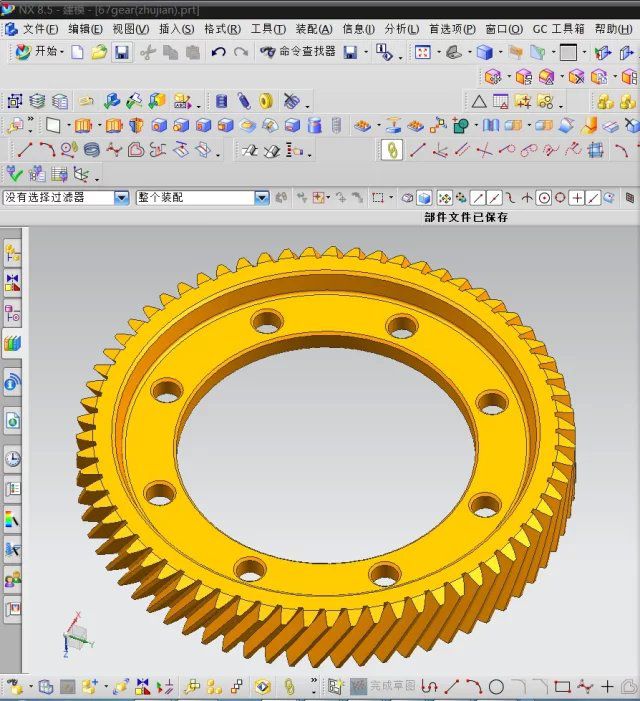This screenshot has width=640, height=701.
Task: Toggle the plus-shaped snap point option
Action: [x=577, y=198]
